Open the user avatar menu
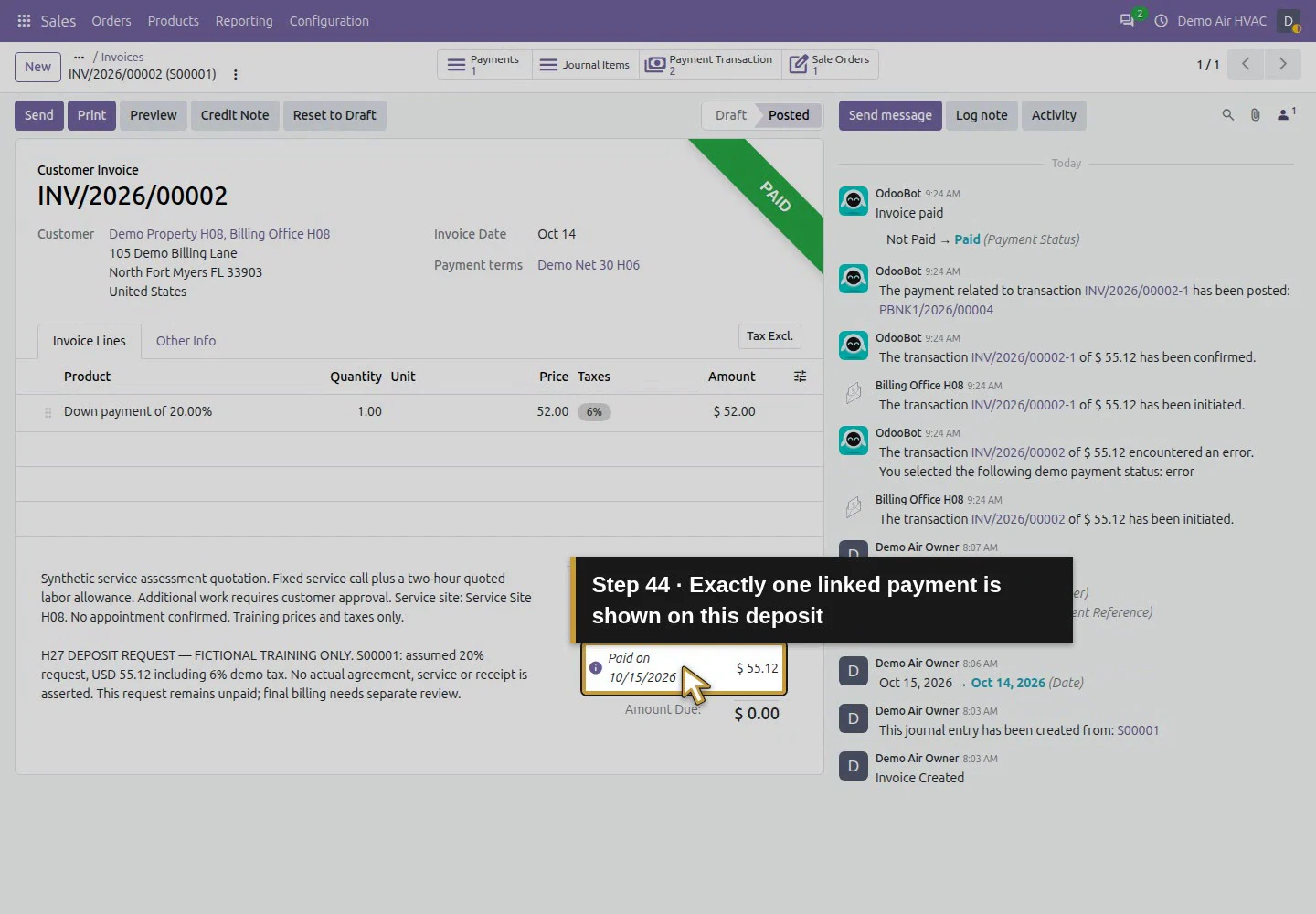Screen dimensions: 1316x914 (x=1289, y=20)
